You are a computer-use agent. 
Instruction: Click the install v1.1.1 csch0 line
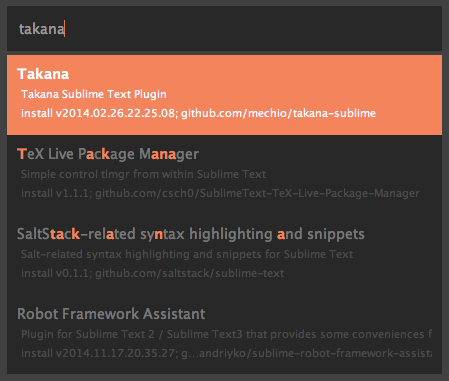click(x=220, y=193)
